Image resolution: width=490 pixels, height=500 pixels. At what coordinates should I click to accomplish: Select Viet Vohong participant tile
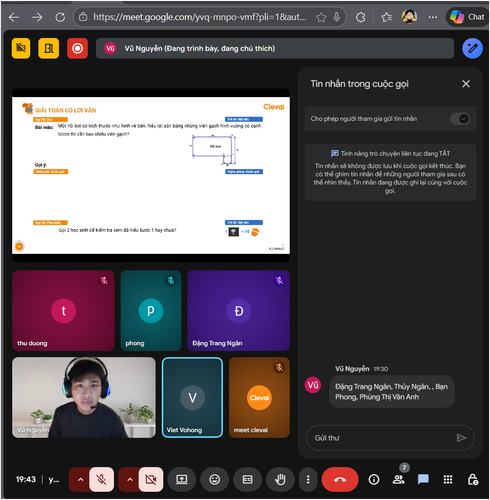[192, 397]
